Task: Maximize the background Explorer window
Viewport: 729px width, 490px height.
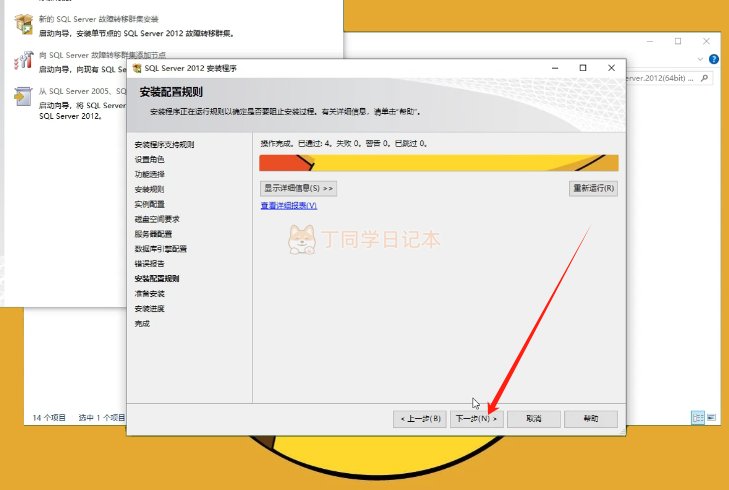Action: 678,41
